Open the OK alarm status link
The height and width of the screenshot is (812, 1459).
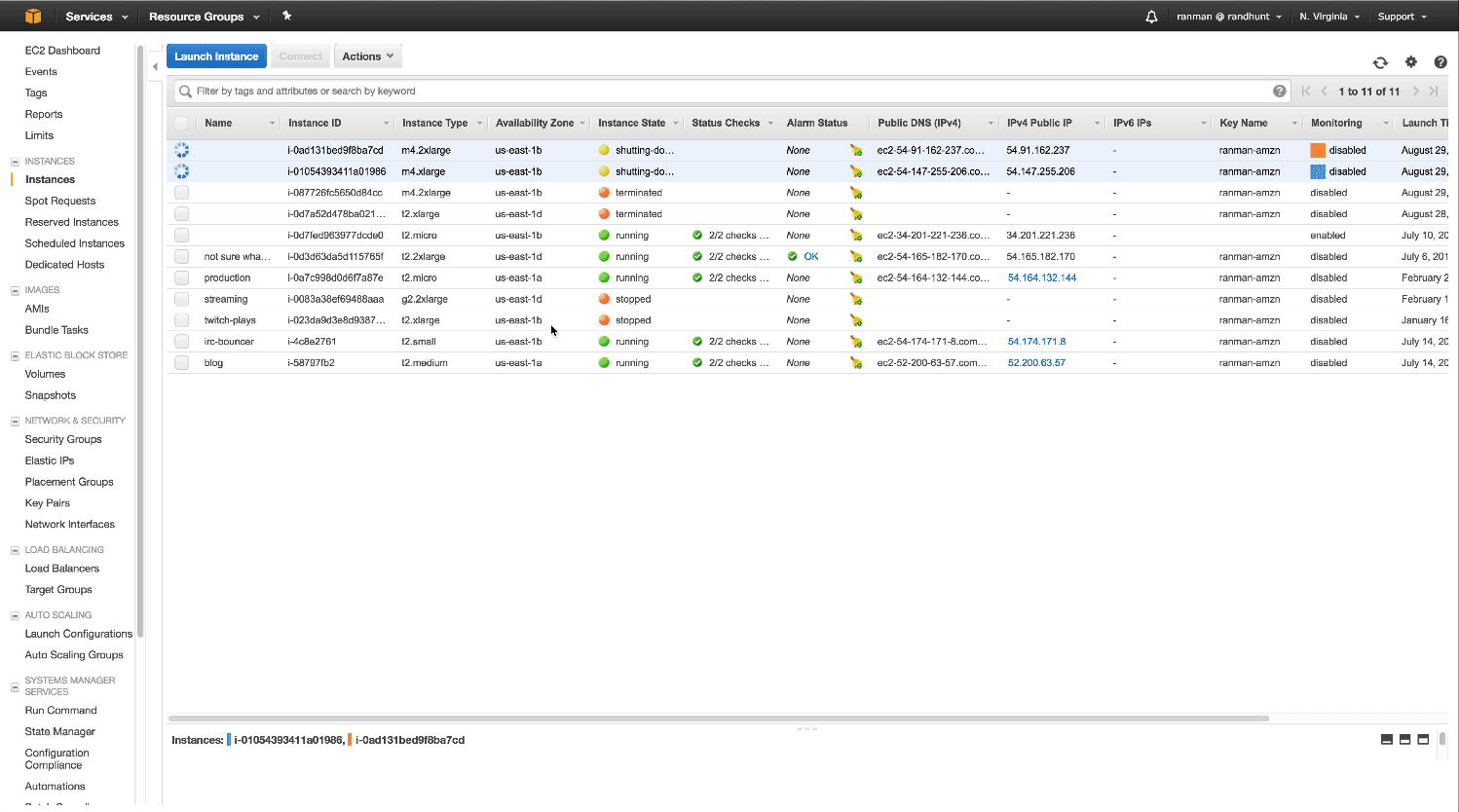click(811, 257)
